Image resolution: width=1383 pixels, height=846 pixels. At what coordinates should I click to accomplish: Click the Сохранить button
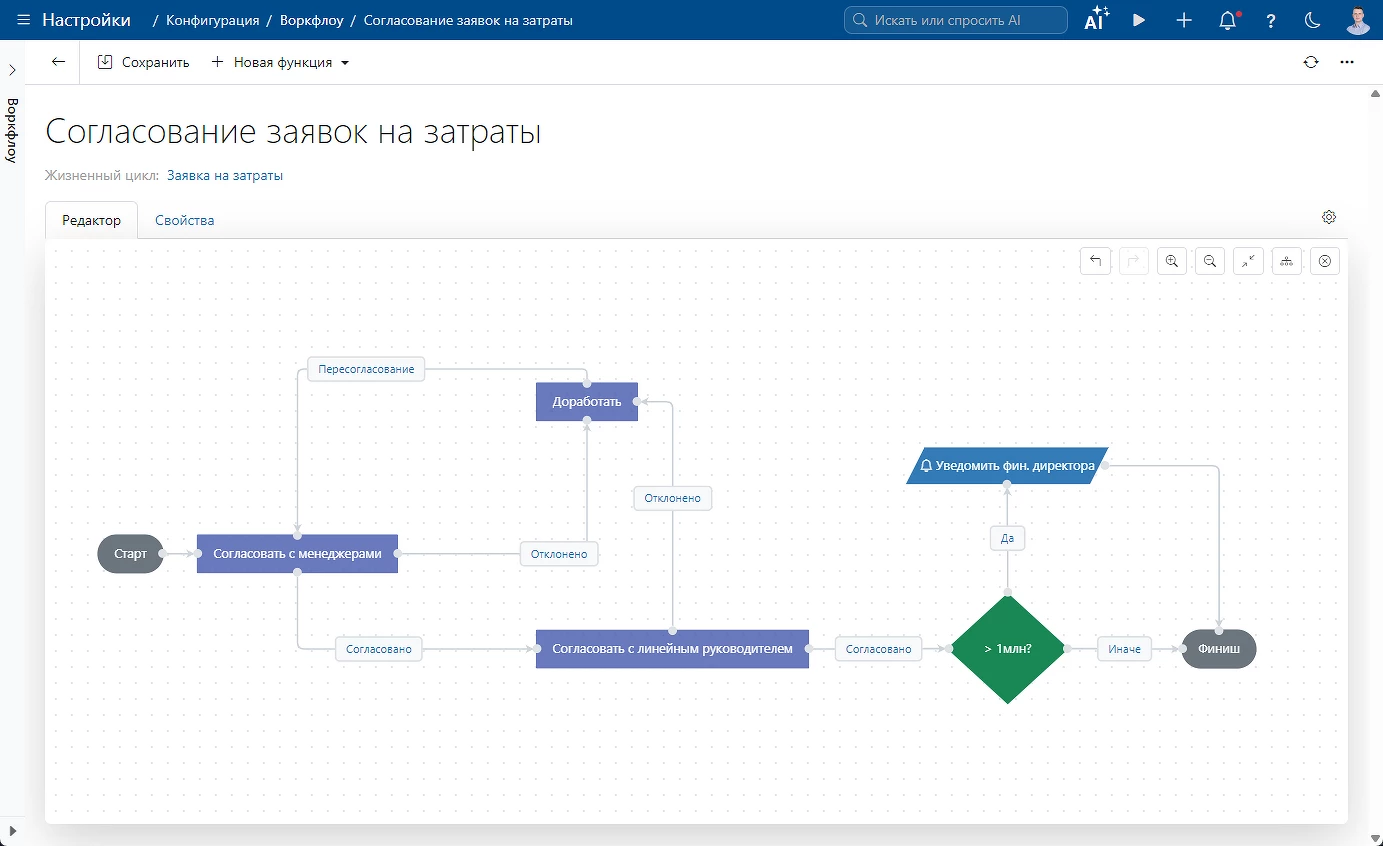coord(143,62)
